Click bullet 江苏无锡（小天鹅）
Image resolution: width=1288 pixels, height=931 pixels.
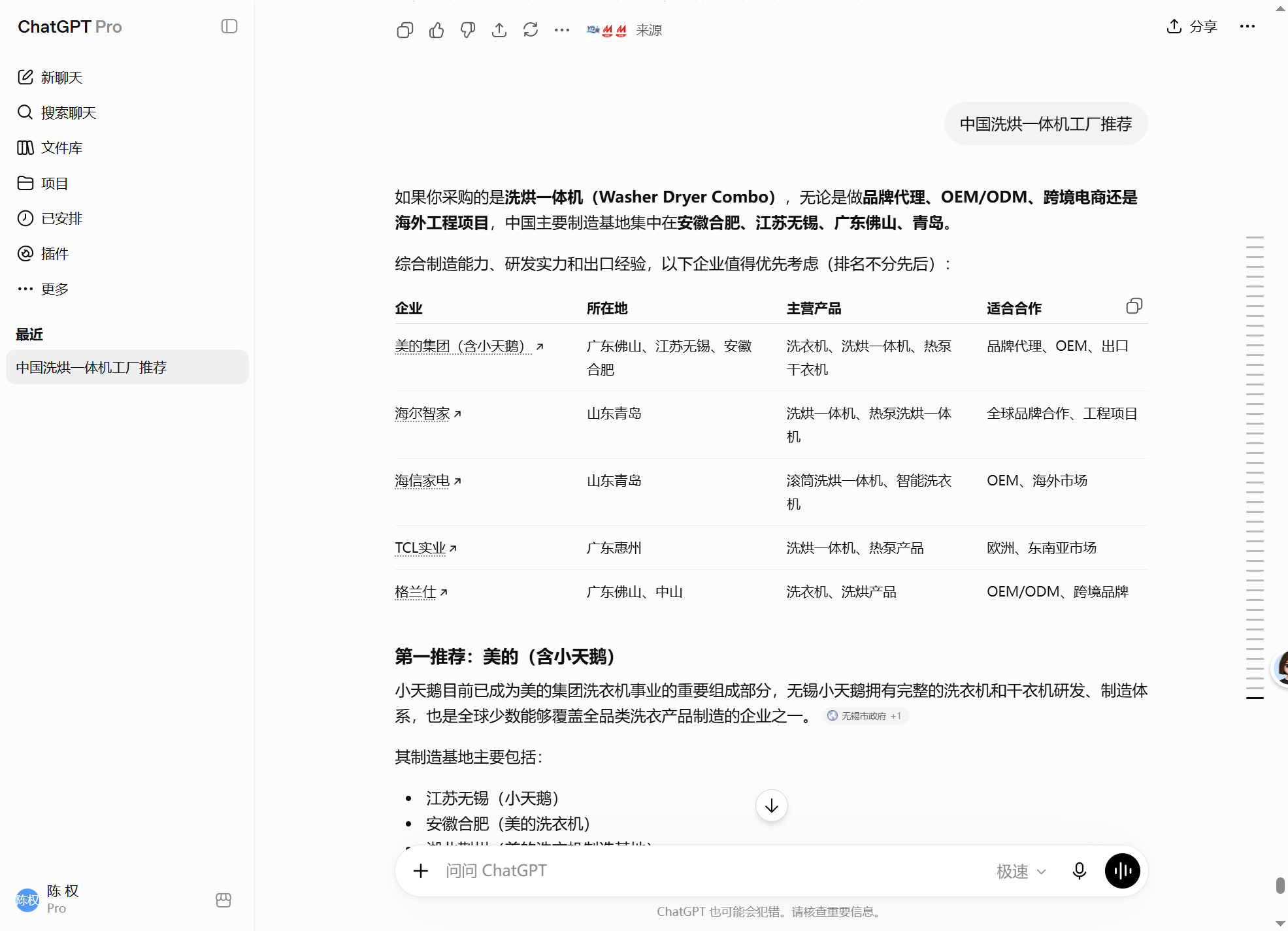(x=493, y=798)
